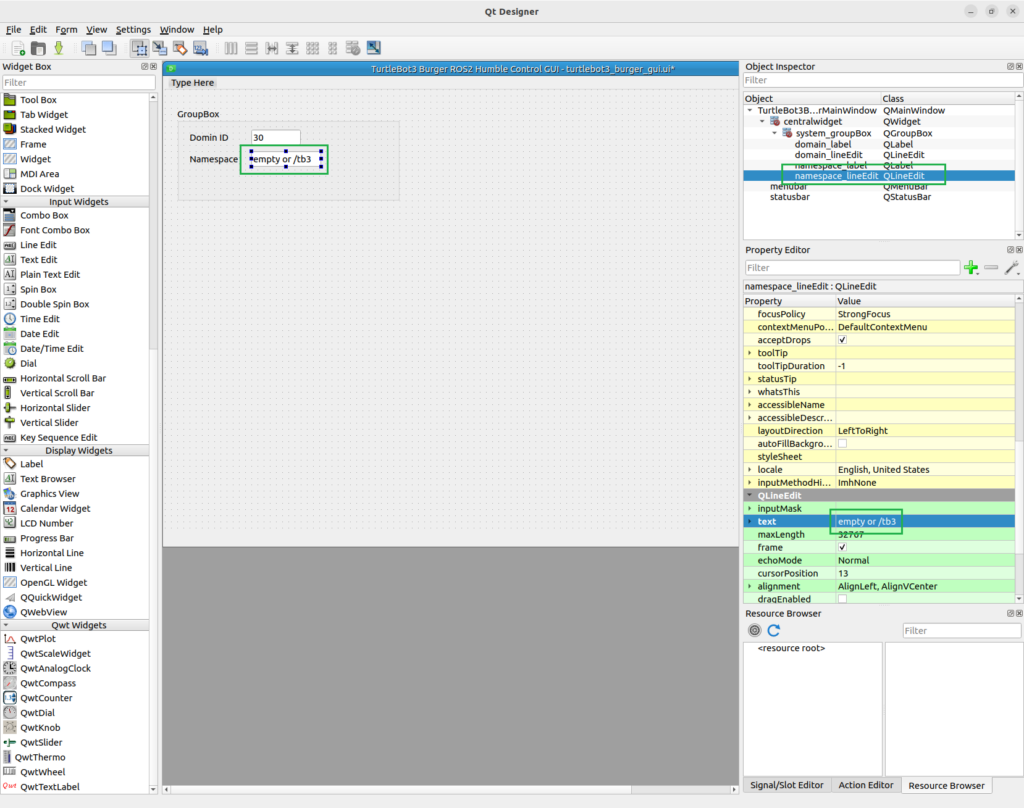Viewport: 1024px width, 808px height.
Task: Click the Namespace line edit on the form
Action: tap(286, 159)
